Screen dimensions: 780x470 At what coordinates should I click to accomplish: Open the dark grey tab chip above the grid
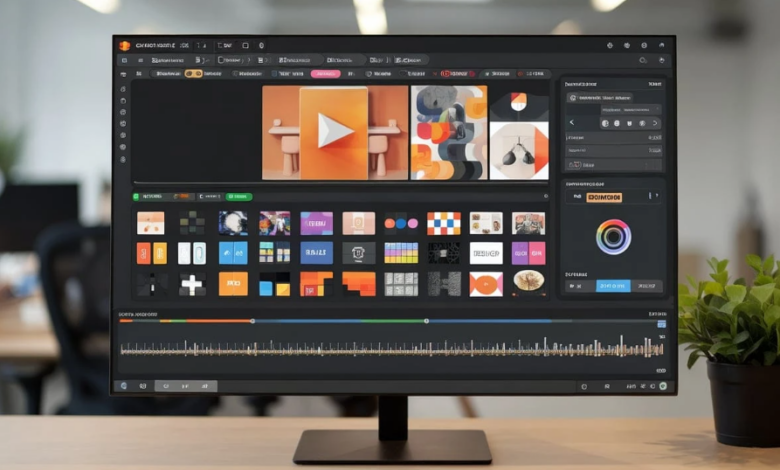click(x=210, y=196)
